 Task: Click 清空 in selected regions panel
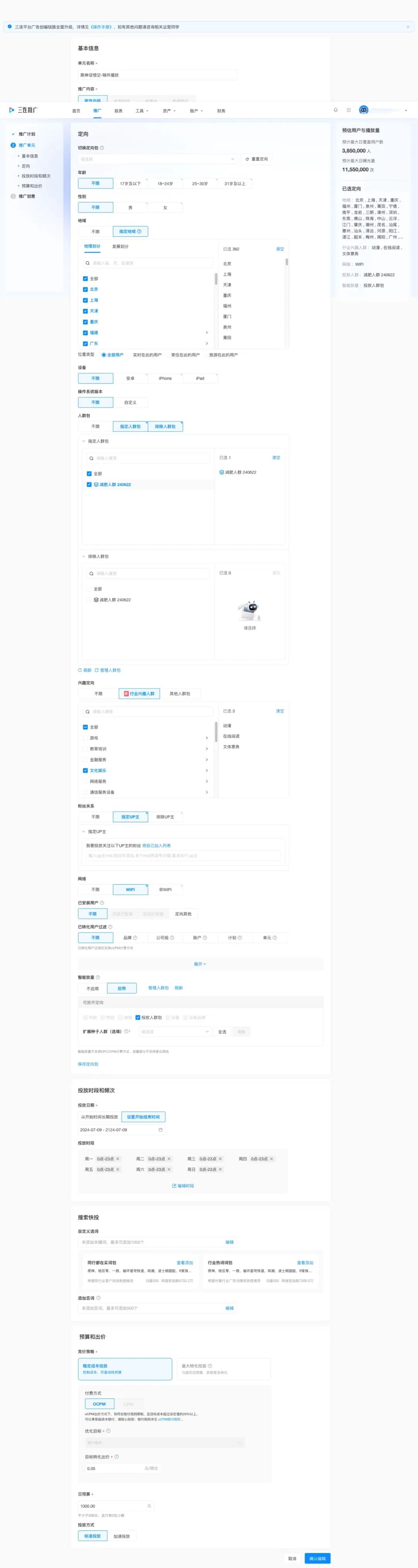pos(280,249)
